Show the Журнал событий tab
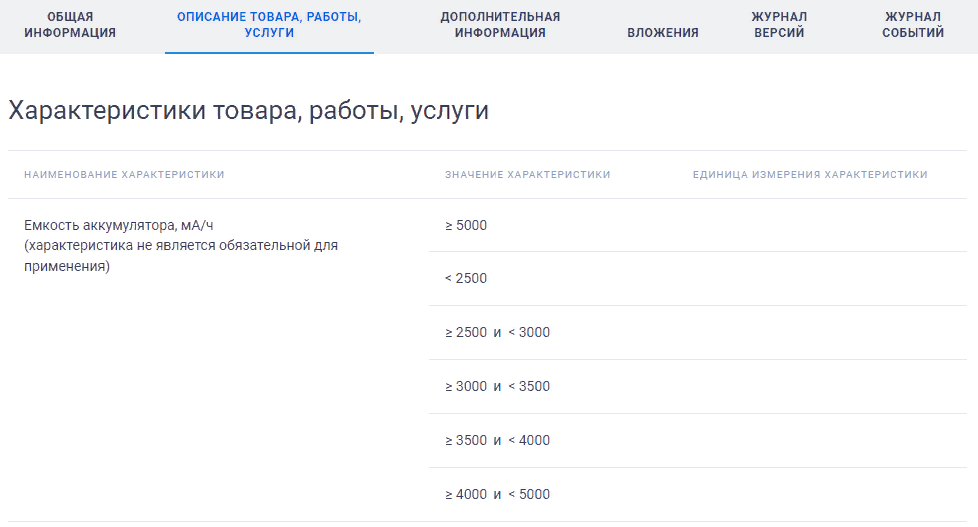The width and height of the screenshot is (978, 527). pyautogui.click(x=913, y=25)
